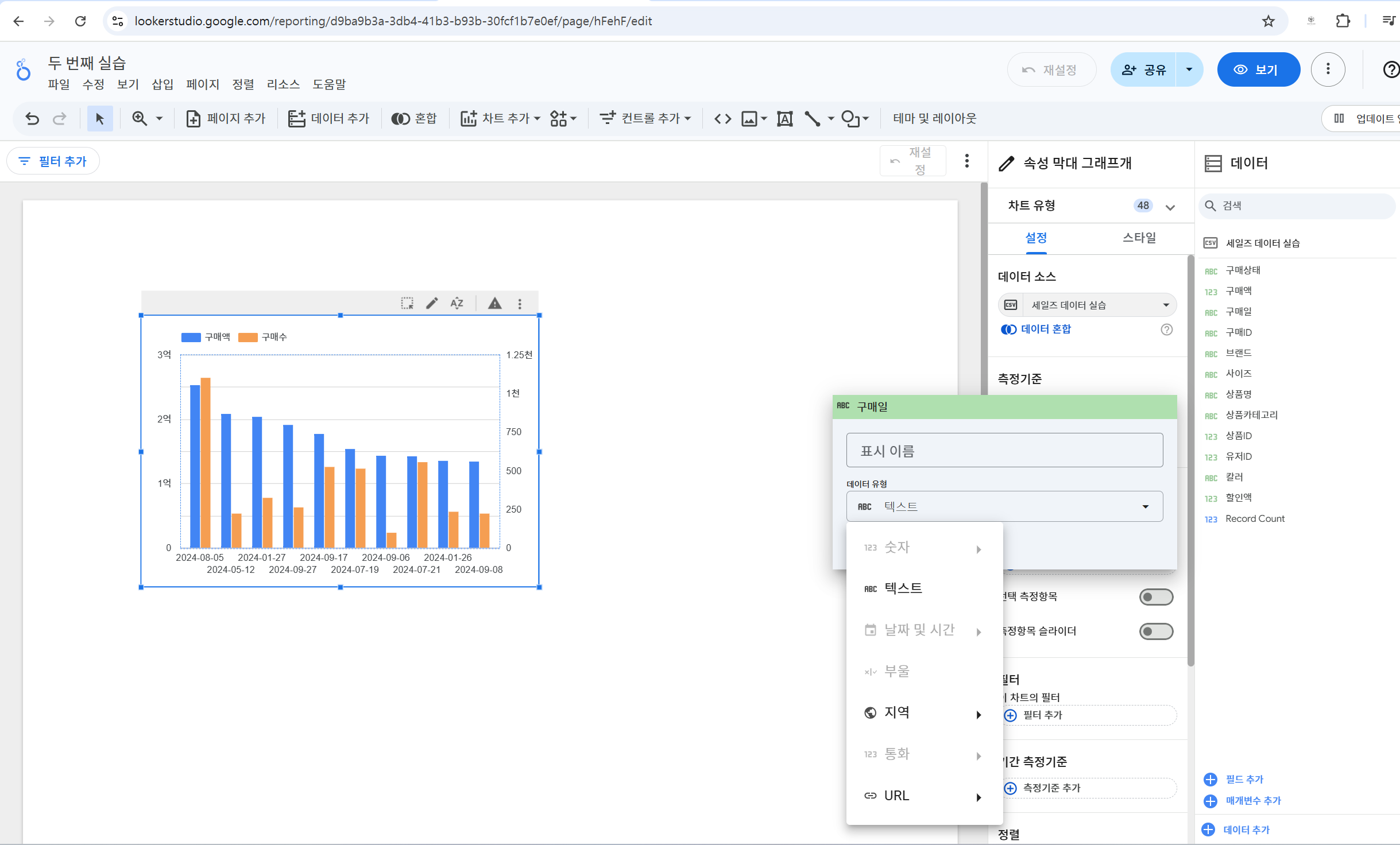Open the 세일즈 데이터 실습 data source dropdown
The image size is (1400, 845).
(1087, 305)
